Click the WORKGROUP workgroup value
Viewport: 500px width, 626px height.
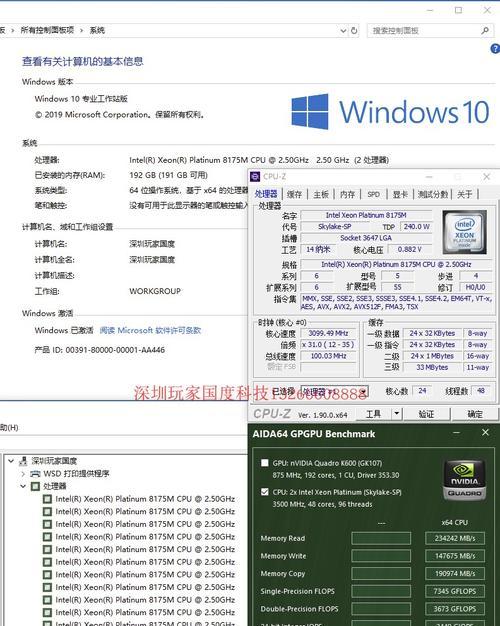pyautogui.click(x=155, y=291)
